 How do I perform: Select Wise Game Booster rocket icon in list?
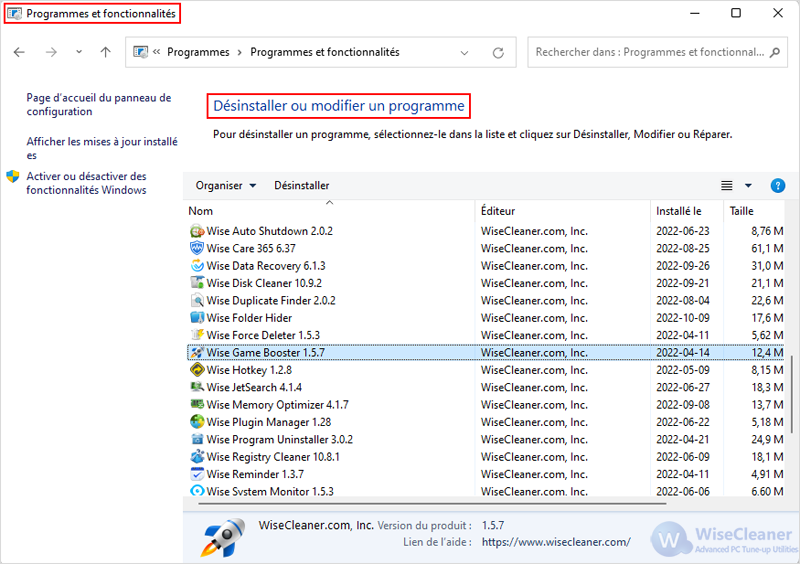pyautogui.click(x=197, y=353)
